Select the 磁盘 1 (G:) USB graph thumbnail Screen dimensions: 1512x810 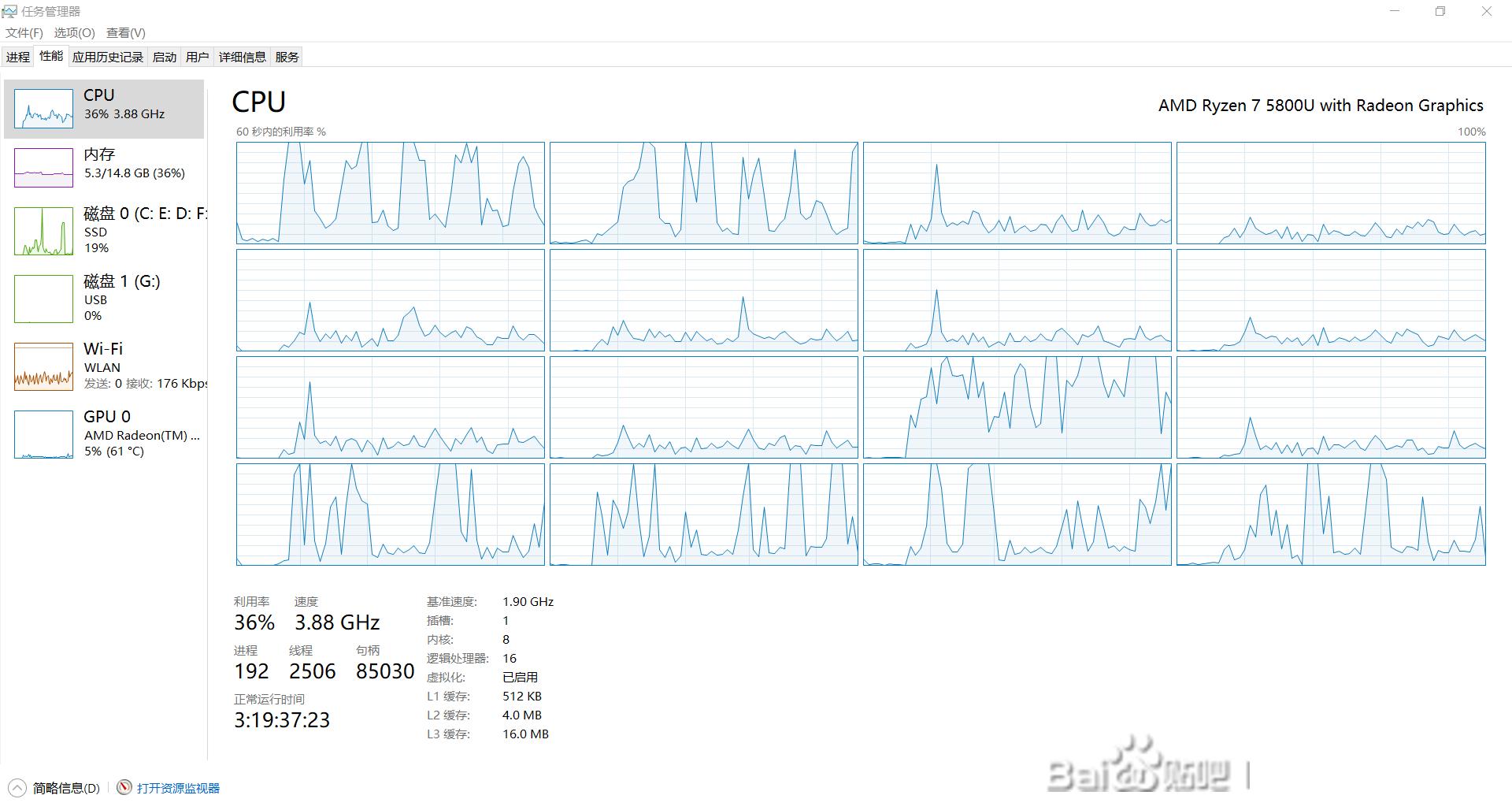pyautogui.click(x=43, y=299)
